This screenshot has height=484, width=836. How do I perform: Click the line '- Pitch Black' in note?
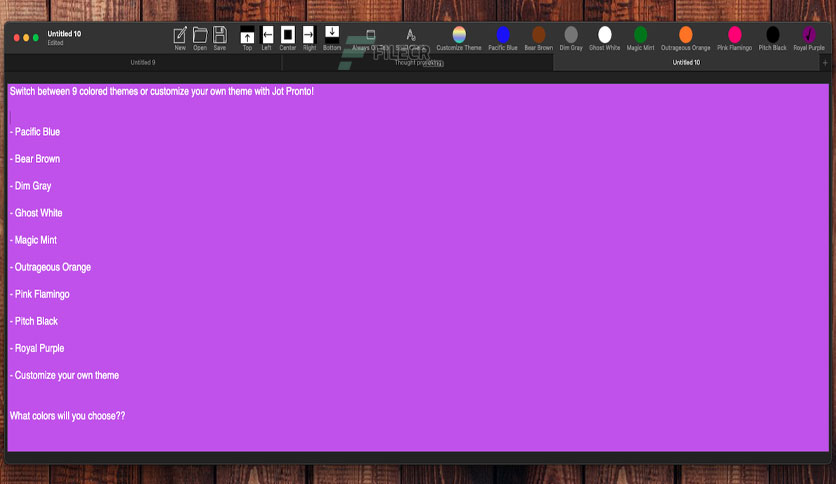[x=34, y=321]
